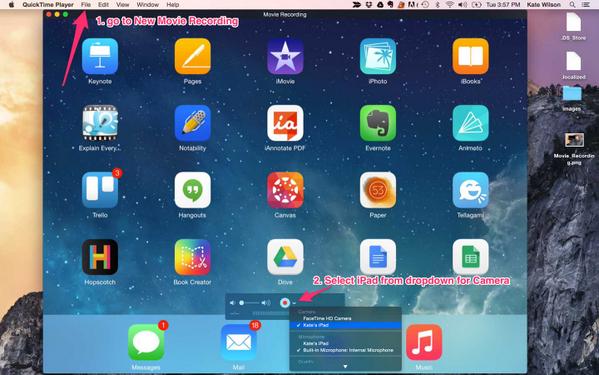Launch the Tellagami app icon
This screenshot has width=599, height=375.
point(470,190)
